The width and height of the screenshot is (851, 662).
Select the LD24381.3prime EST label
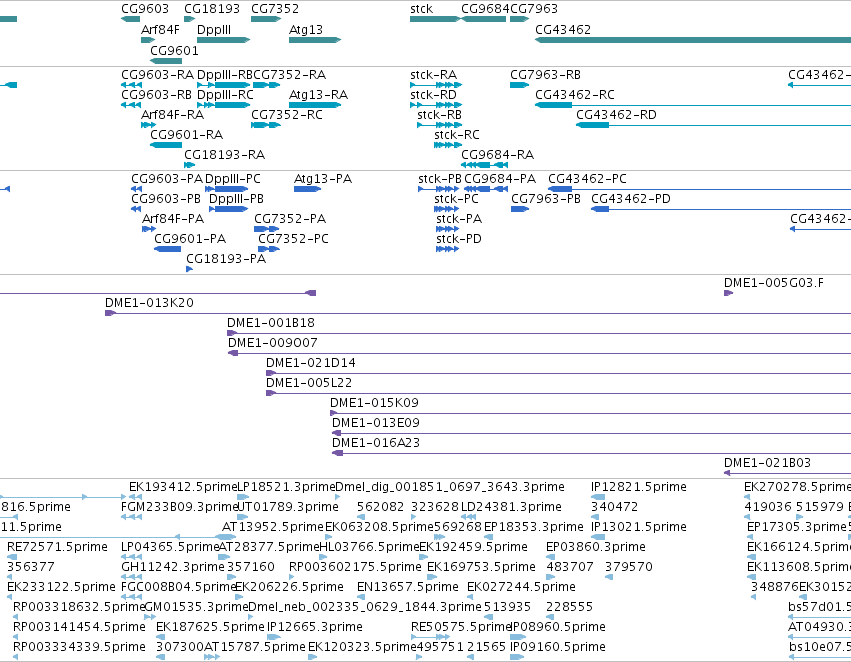coord(511,507)
